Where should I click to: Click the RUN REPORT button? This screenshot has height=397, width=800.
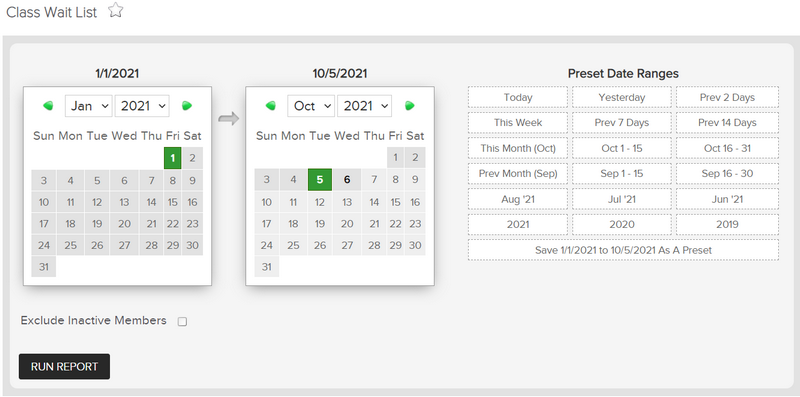coord(64,366)
